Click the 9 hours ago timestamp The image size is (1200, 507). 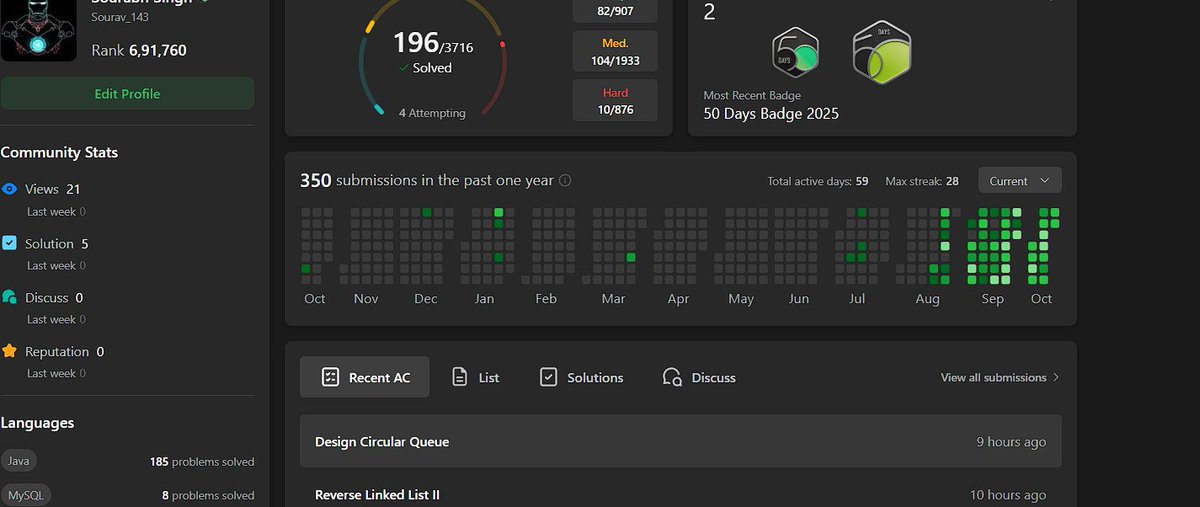1011,441
